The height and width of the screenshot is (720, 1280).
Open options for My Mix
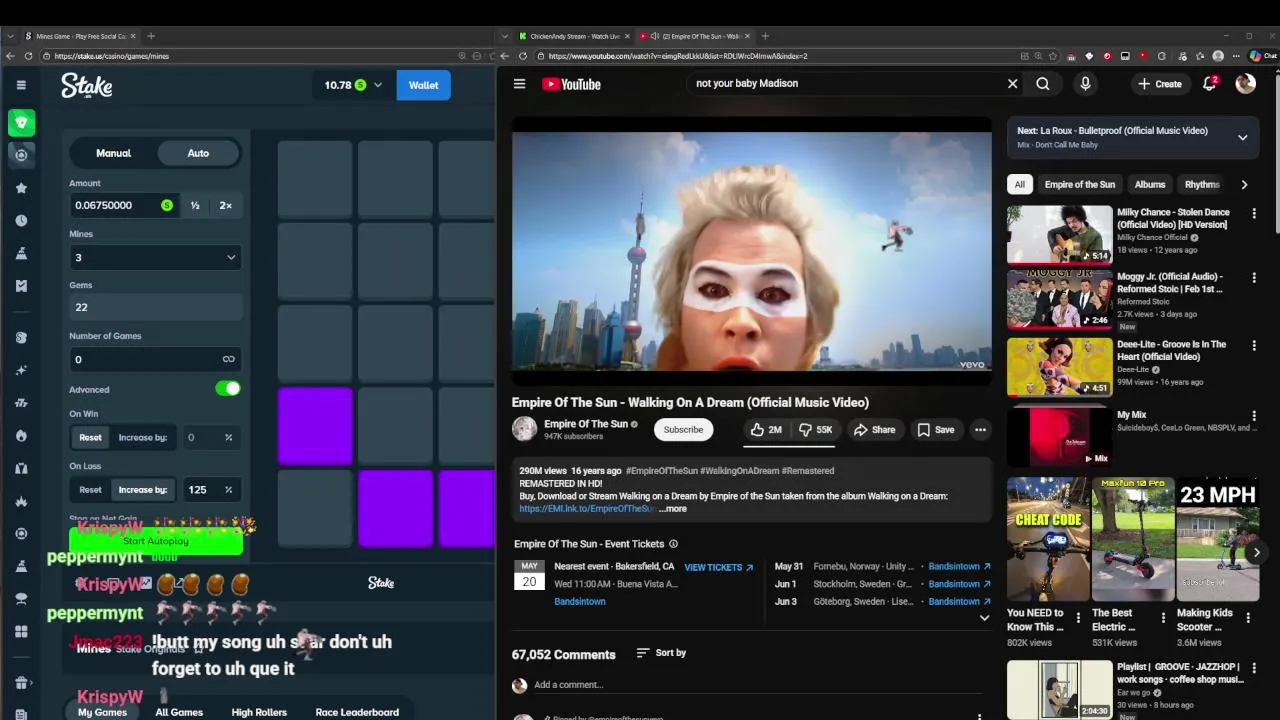[x=1253, y=415]
